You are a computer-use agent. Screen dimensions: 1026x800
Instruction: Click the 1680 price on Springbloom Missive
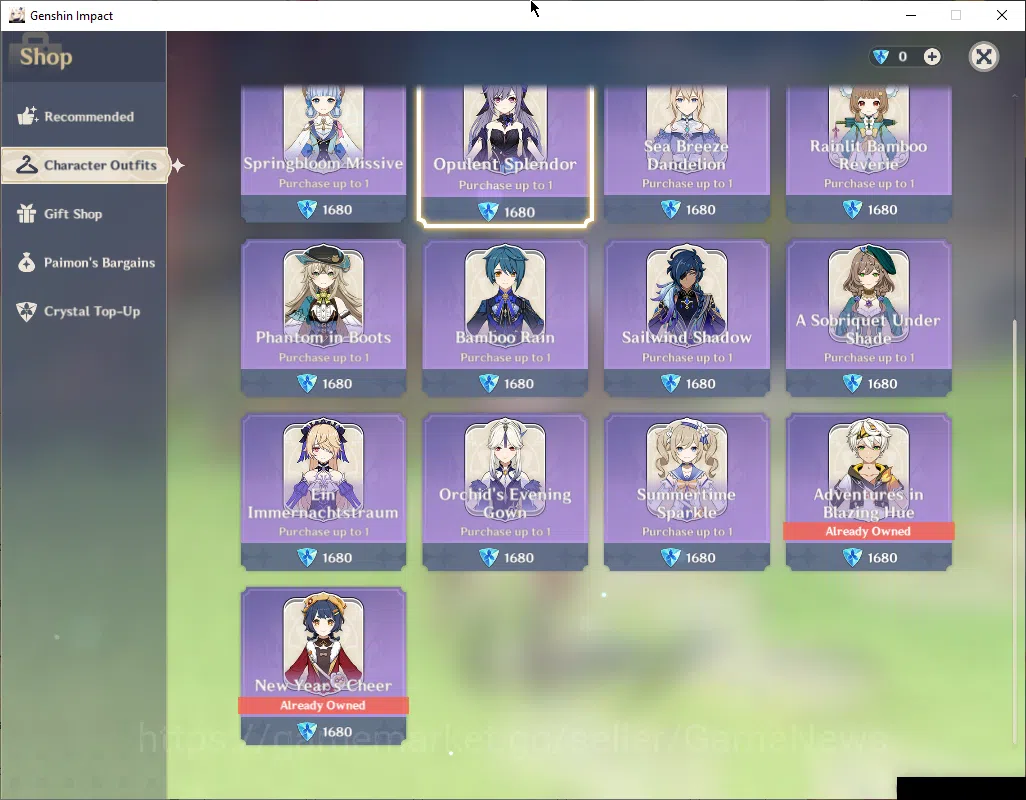(x=337, y=210)
